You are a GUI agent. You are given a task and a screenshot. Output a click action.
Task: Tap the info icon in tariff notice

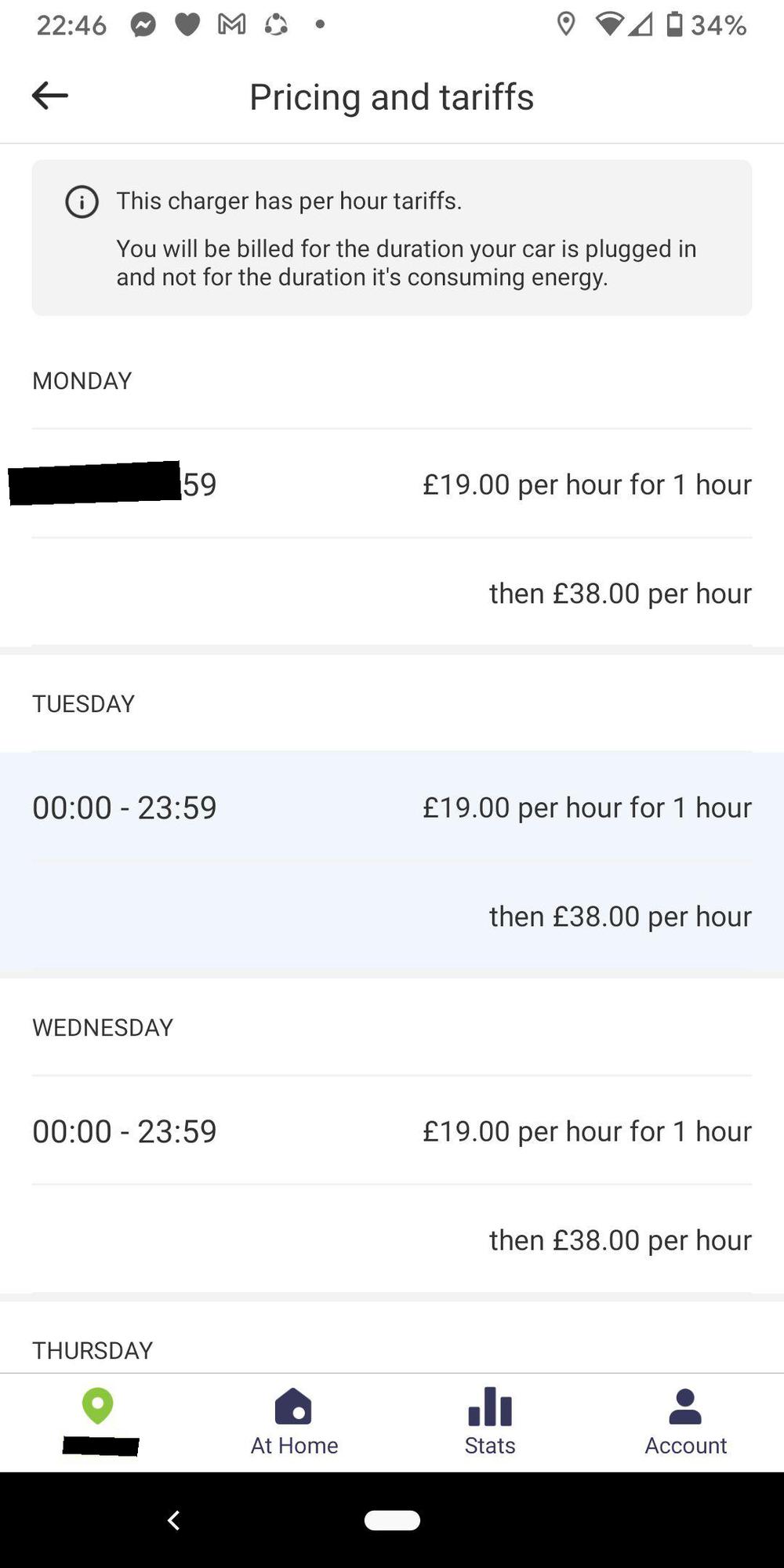[82, 201]
